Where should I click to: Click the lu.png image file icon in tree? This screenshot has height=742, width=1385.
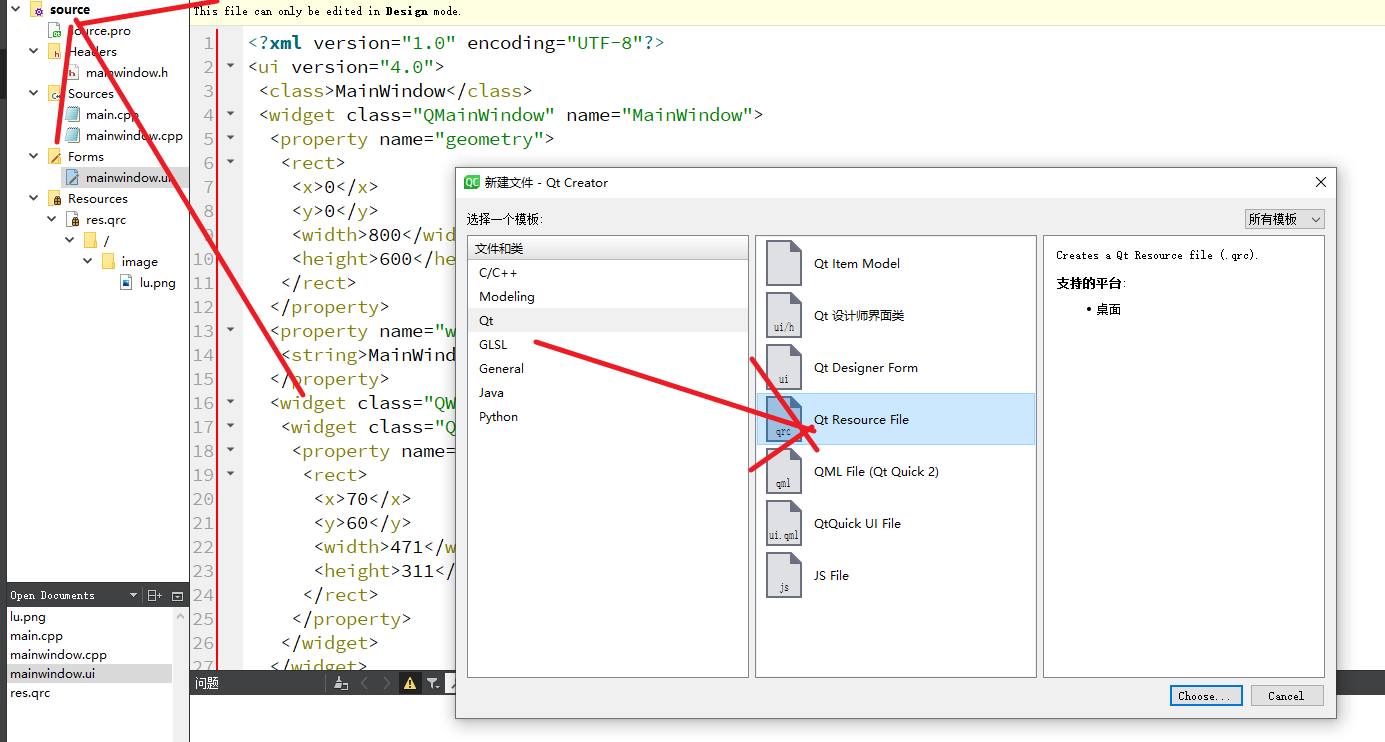click(126, 283)
